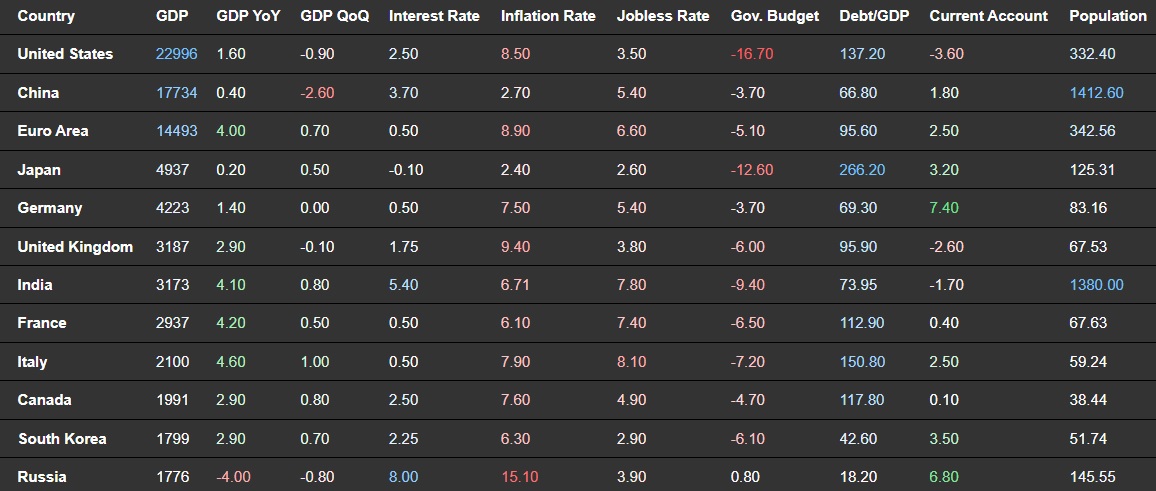Click Italy GDP YoY value 4.60

231,362
